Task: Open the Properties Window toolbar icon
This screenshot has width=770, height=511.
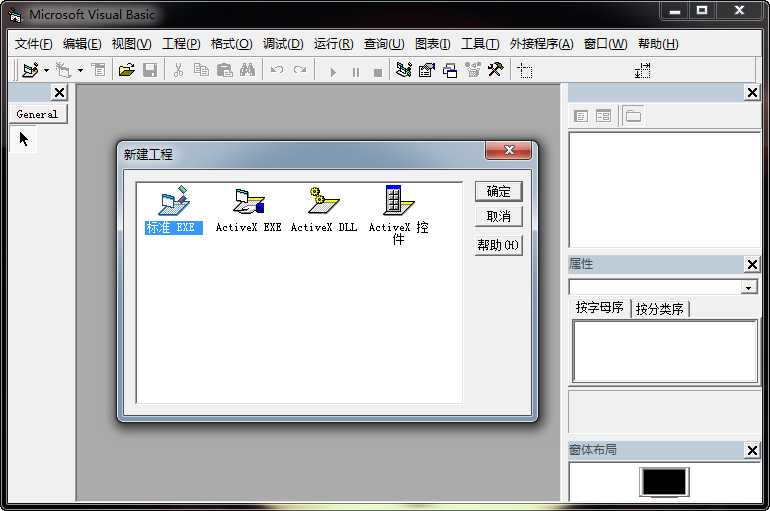Action: point(427,70)
